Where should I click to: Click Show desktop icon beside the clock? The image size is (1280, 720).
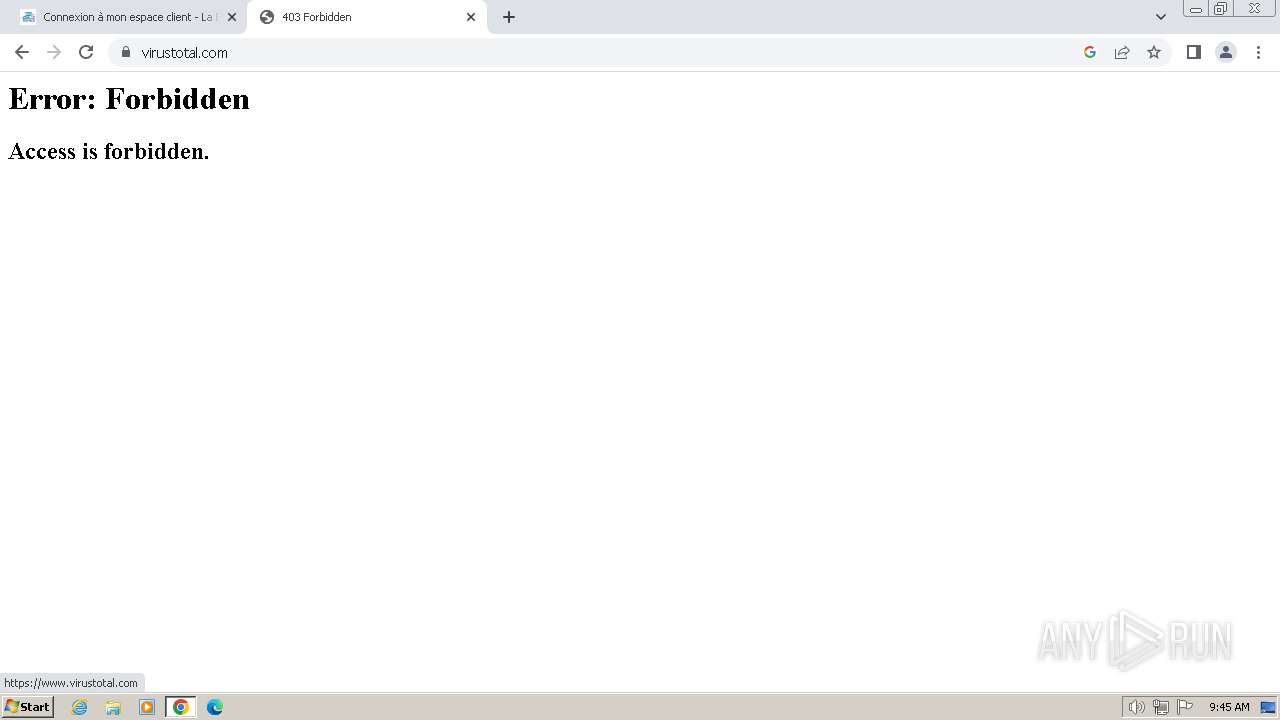coord(1268,707)
